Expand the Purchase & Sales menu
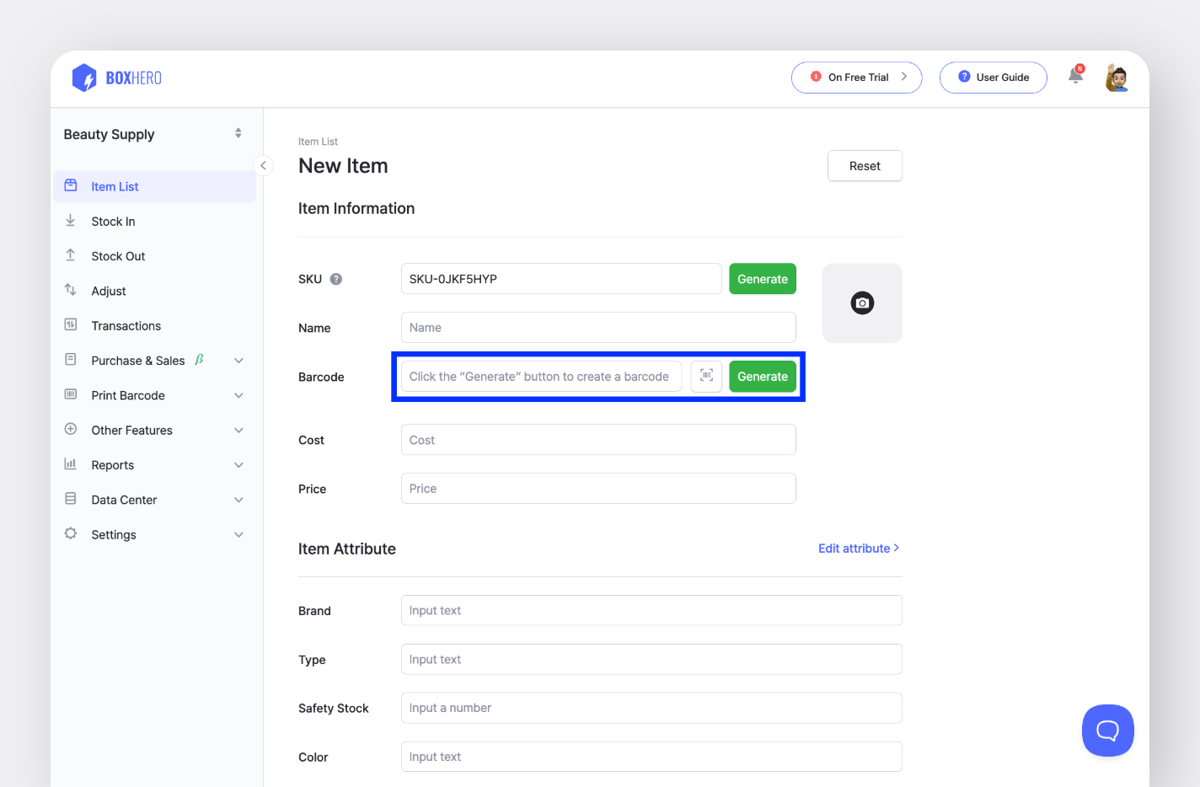 (x=138, y=360)
